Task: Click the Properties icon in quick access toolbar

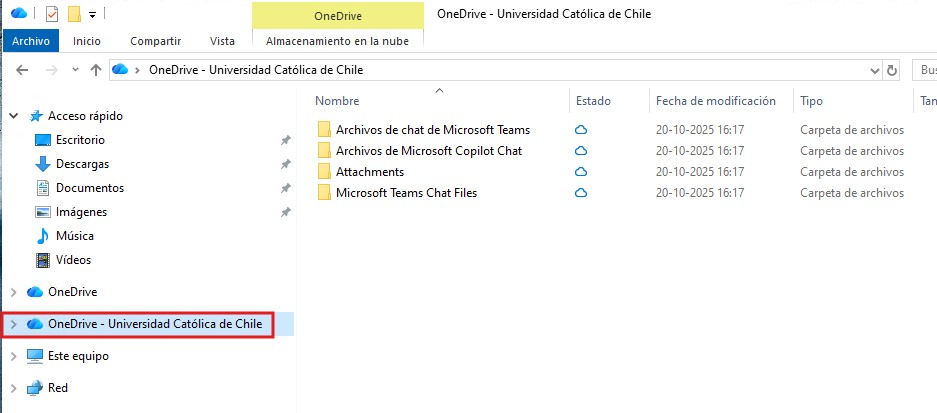Action: tap(52, 14)
